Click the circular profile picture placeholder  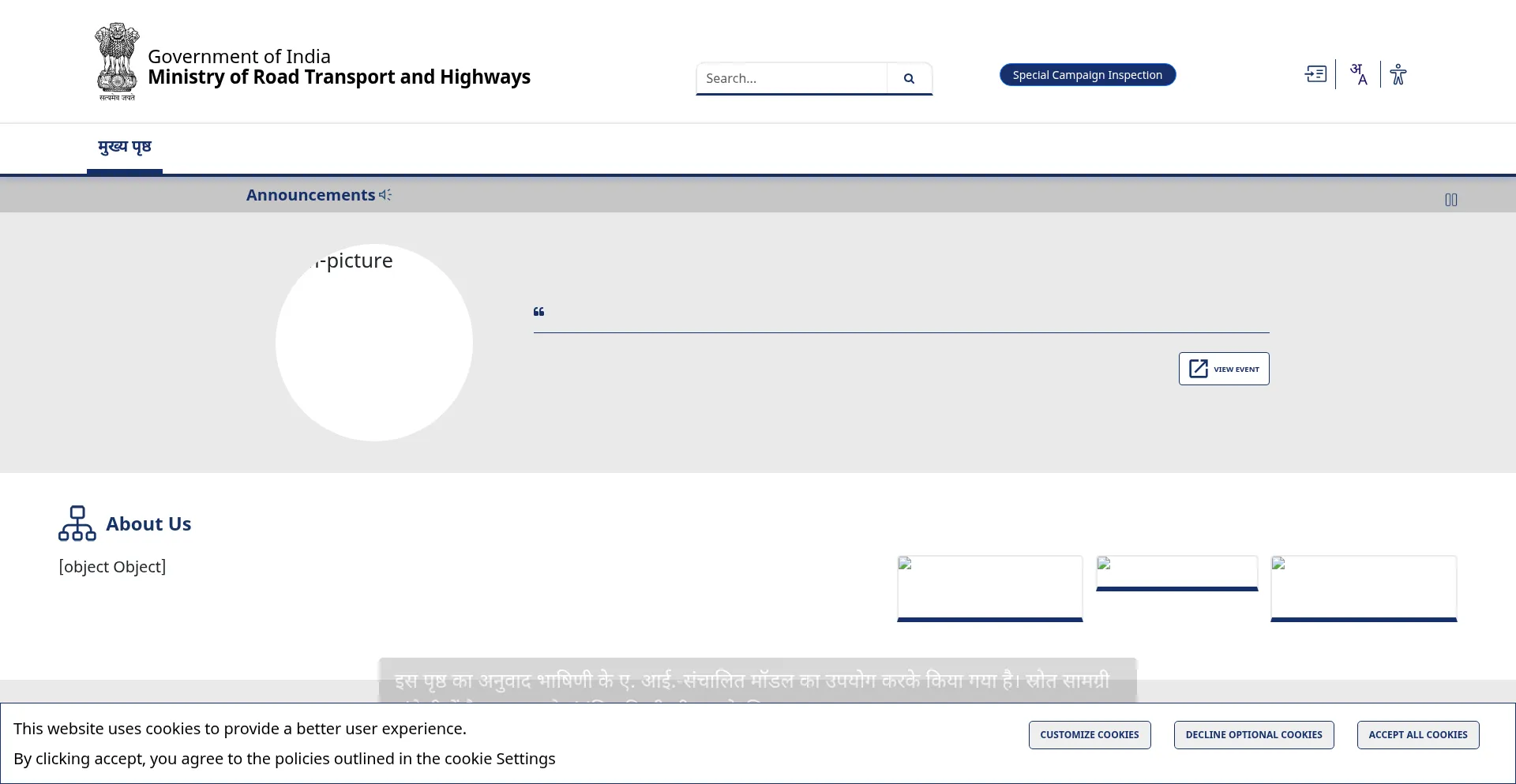coord(374,343)
